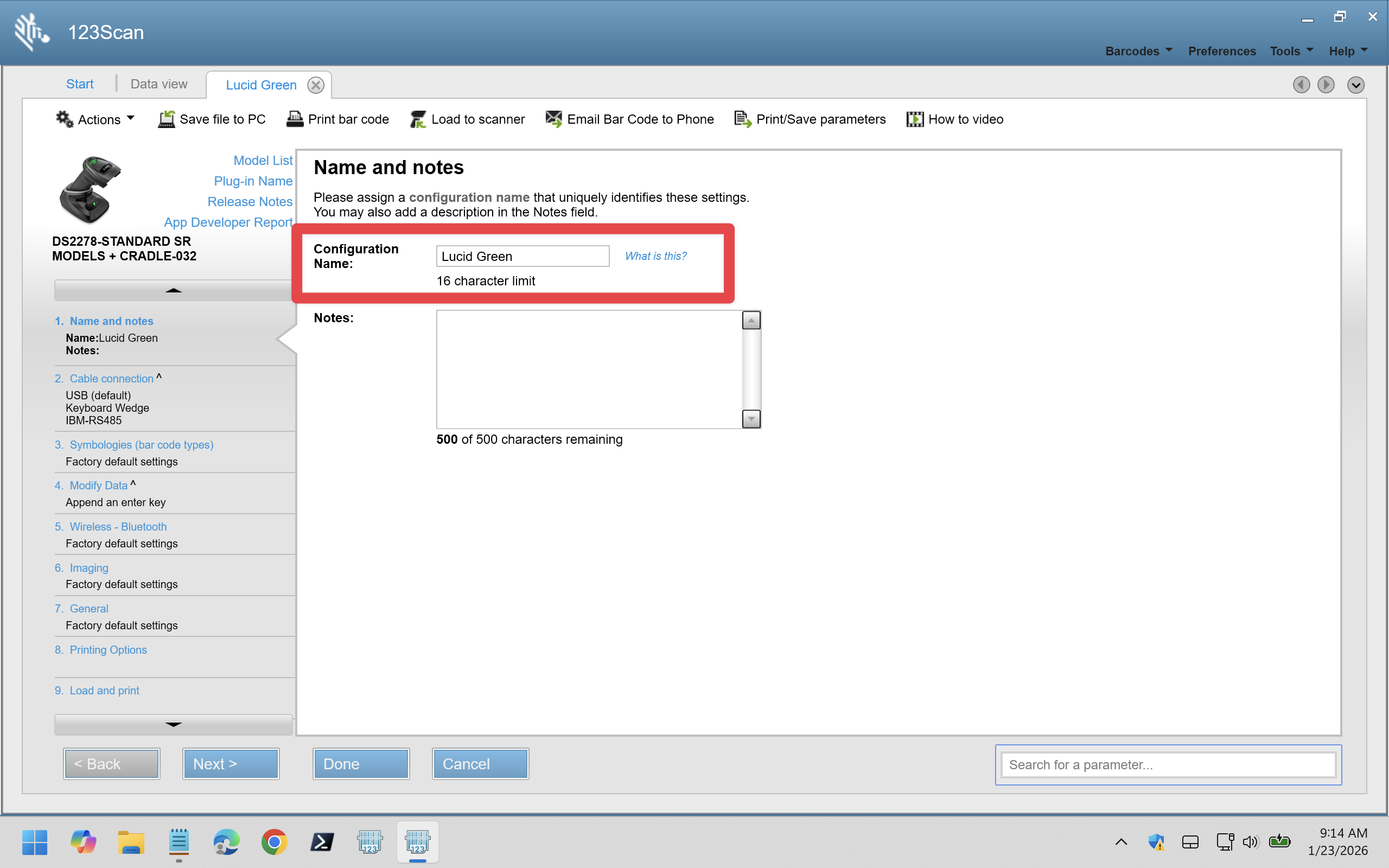Click Email Bar Code to Phone icon
The width and height of the screenshot is (1389, 868).
pyautogui.click(x=553, y=119)
